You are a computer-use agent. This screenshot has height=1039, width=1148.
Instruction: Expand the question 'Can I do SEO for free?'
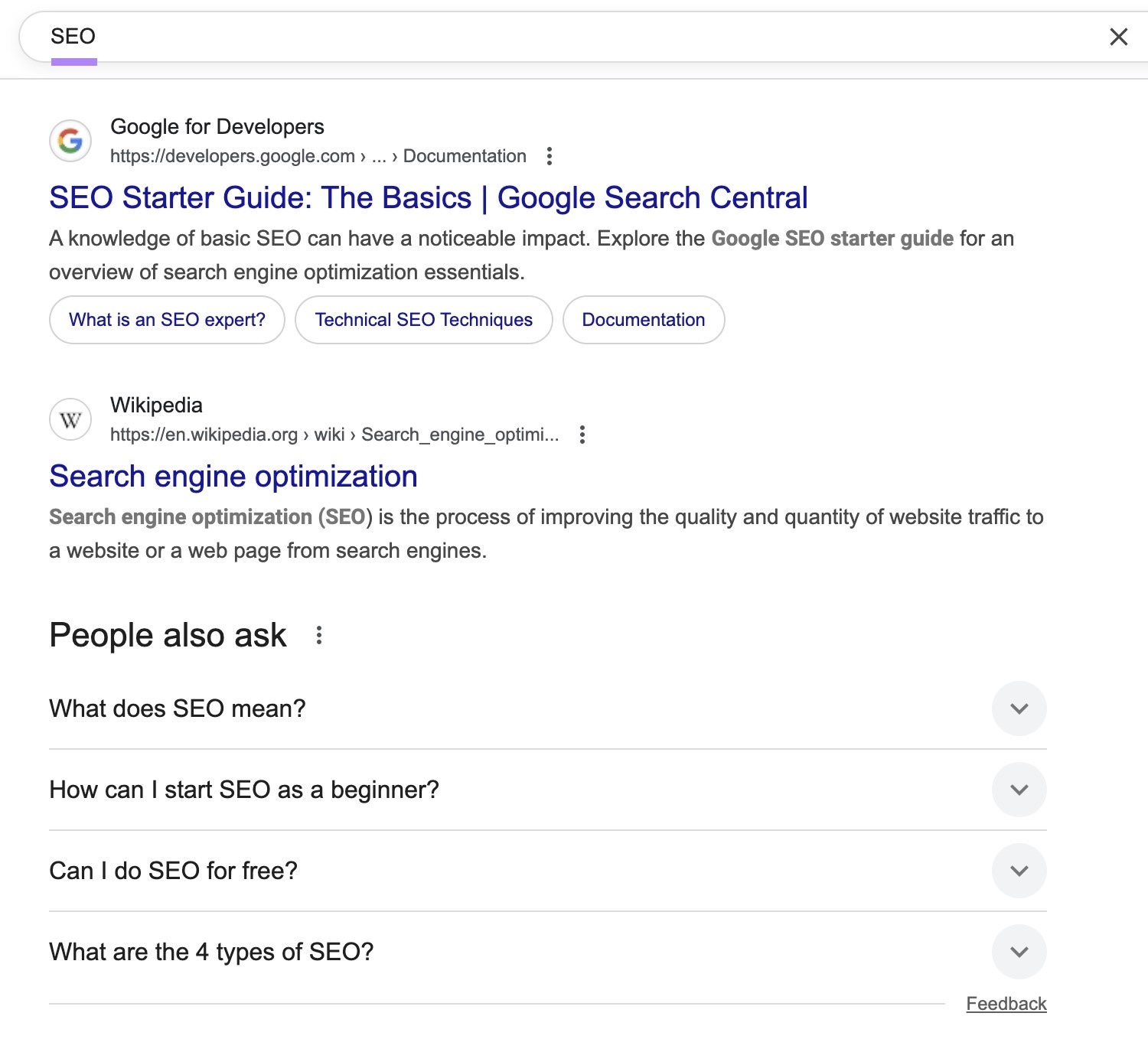pyautogui.click(x=1019, y=871)
